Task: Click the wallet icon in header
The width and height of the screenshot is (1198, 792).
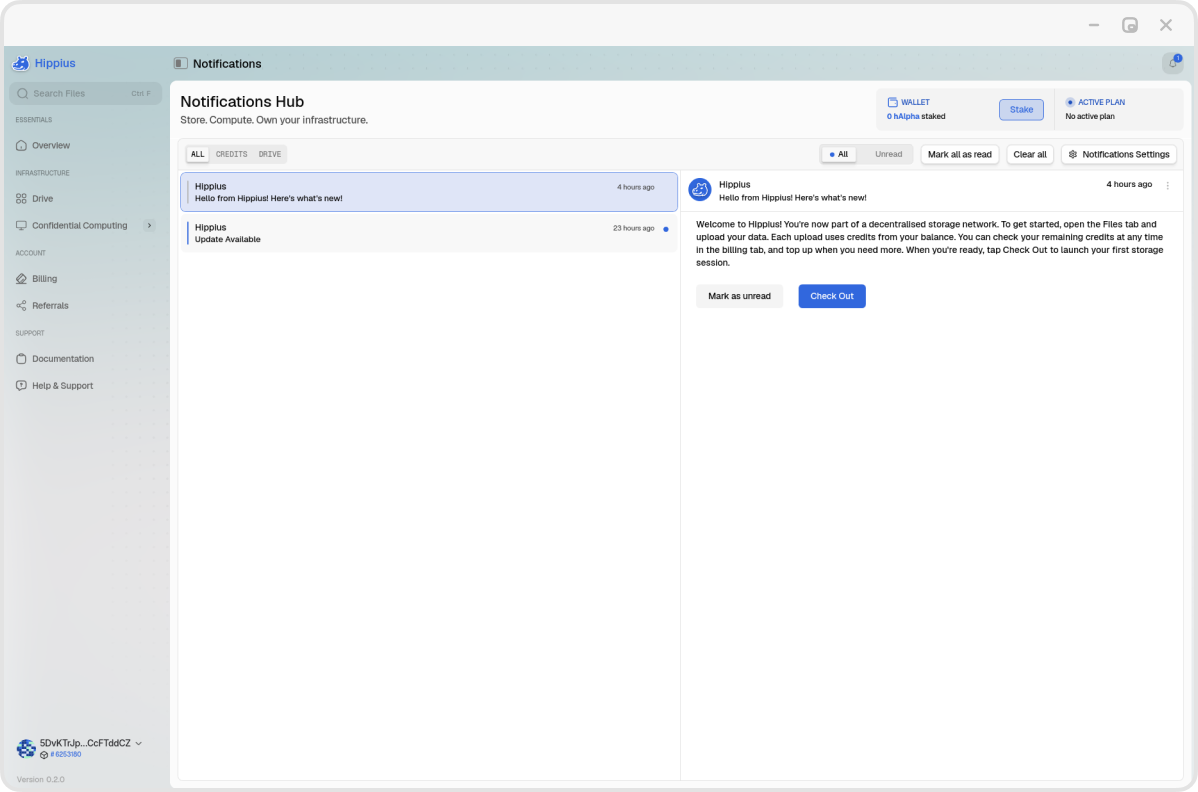Action: point(892,102)
